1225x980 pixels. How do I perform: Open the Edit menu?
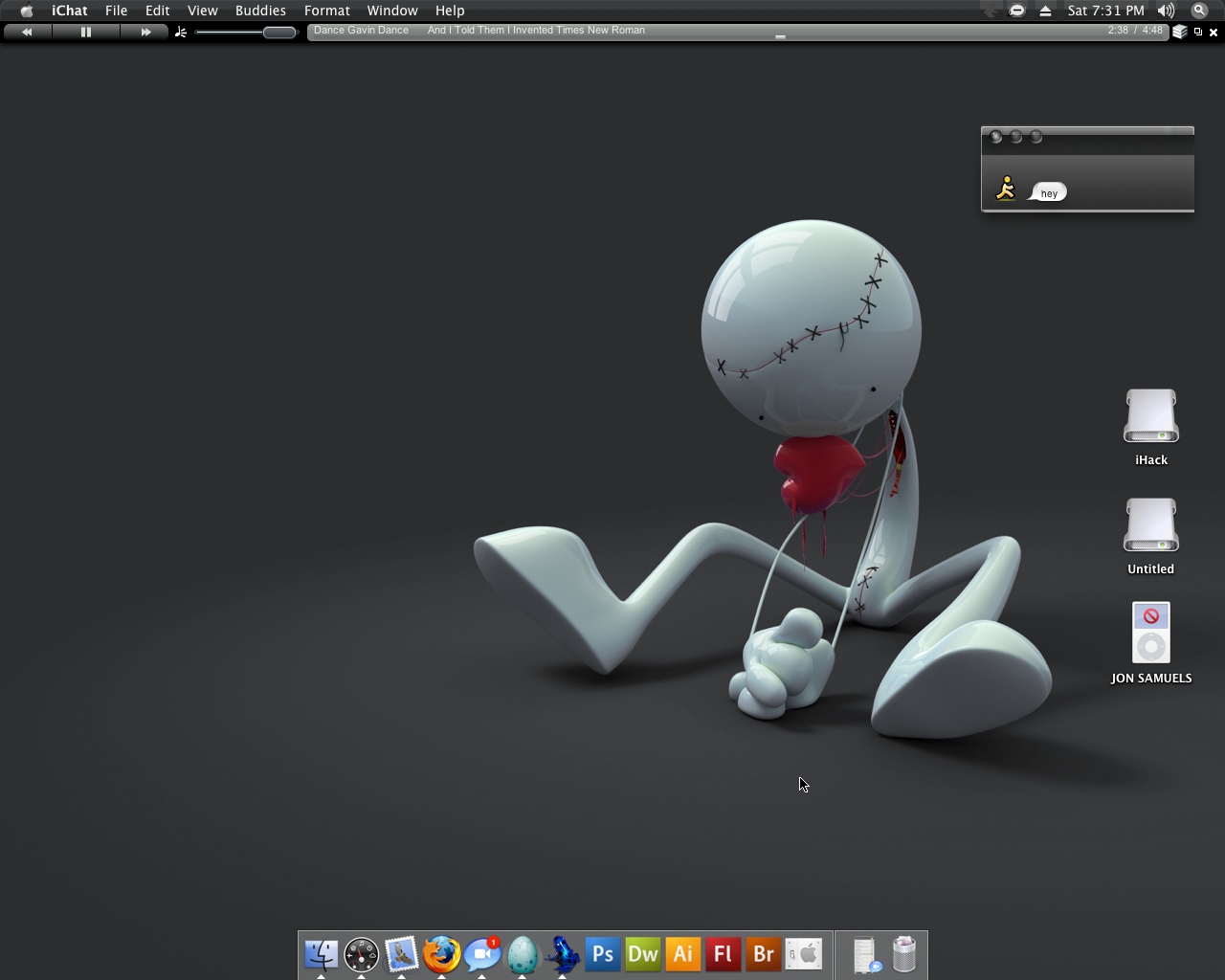(158, 11)
